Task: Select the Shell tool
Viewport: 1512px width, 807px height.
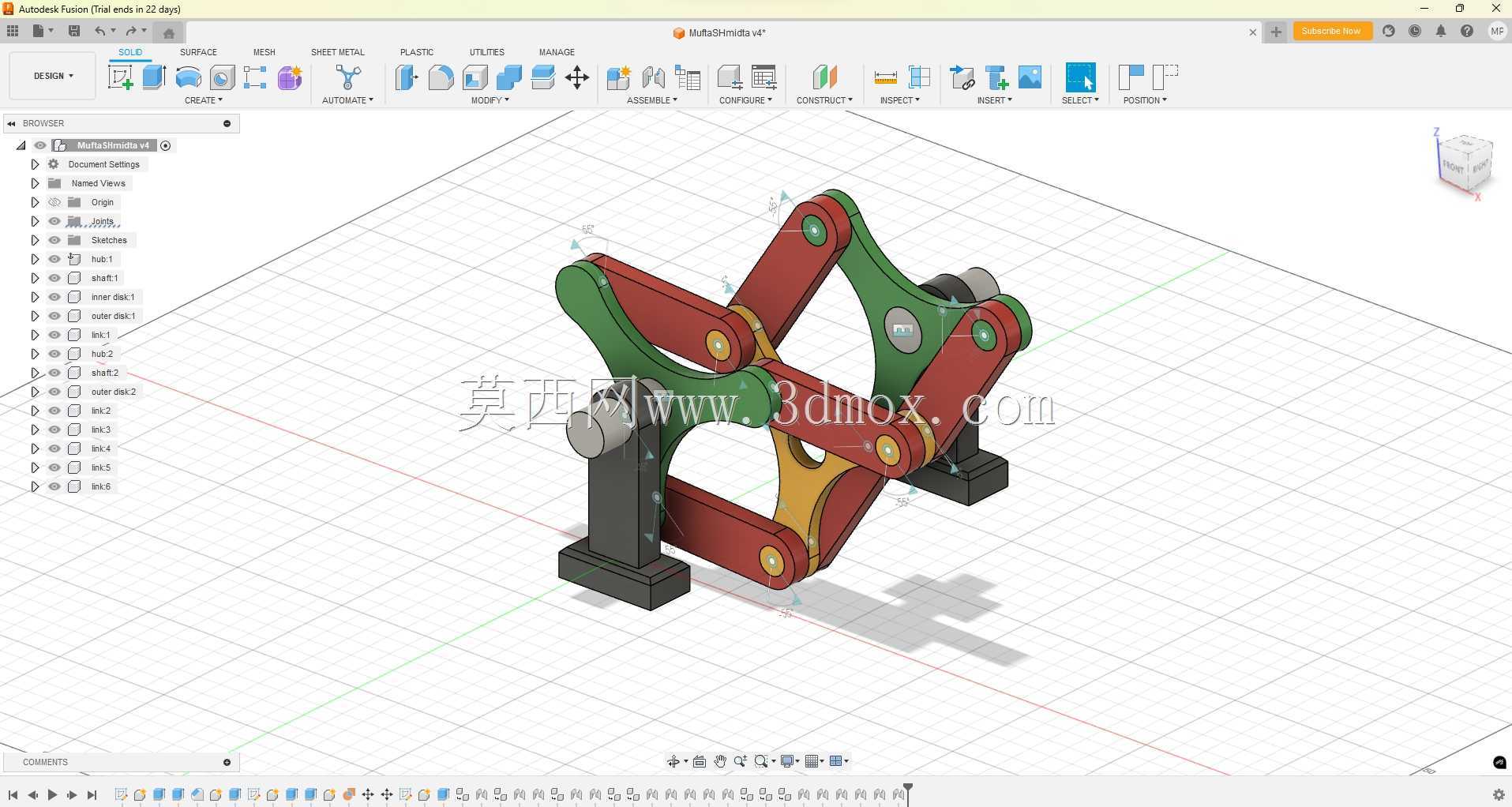Action: [x=475, y=77]
